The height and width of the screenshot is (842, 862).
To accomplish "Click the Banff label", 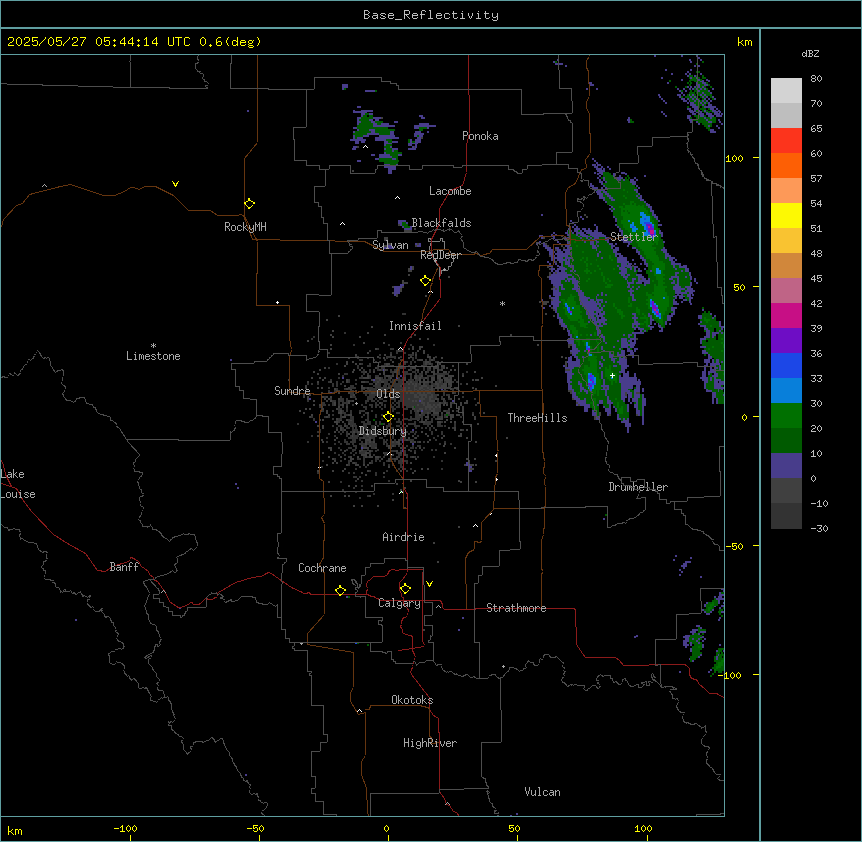I will (x=124, y=567).
